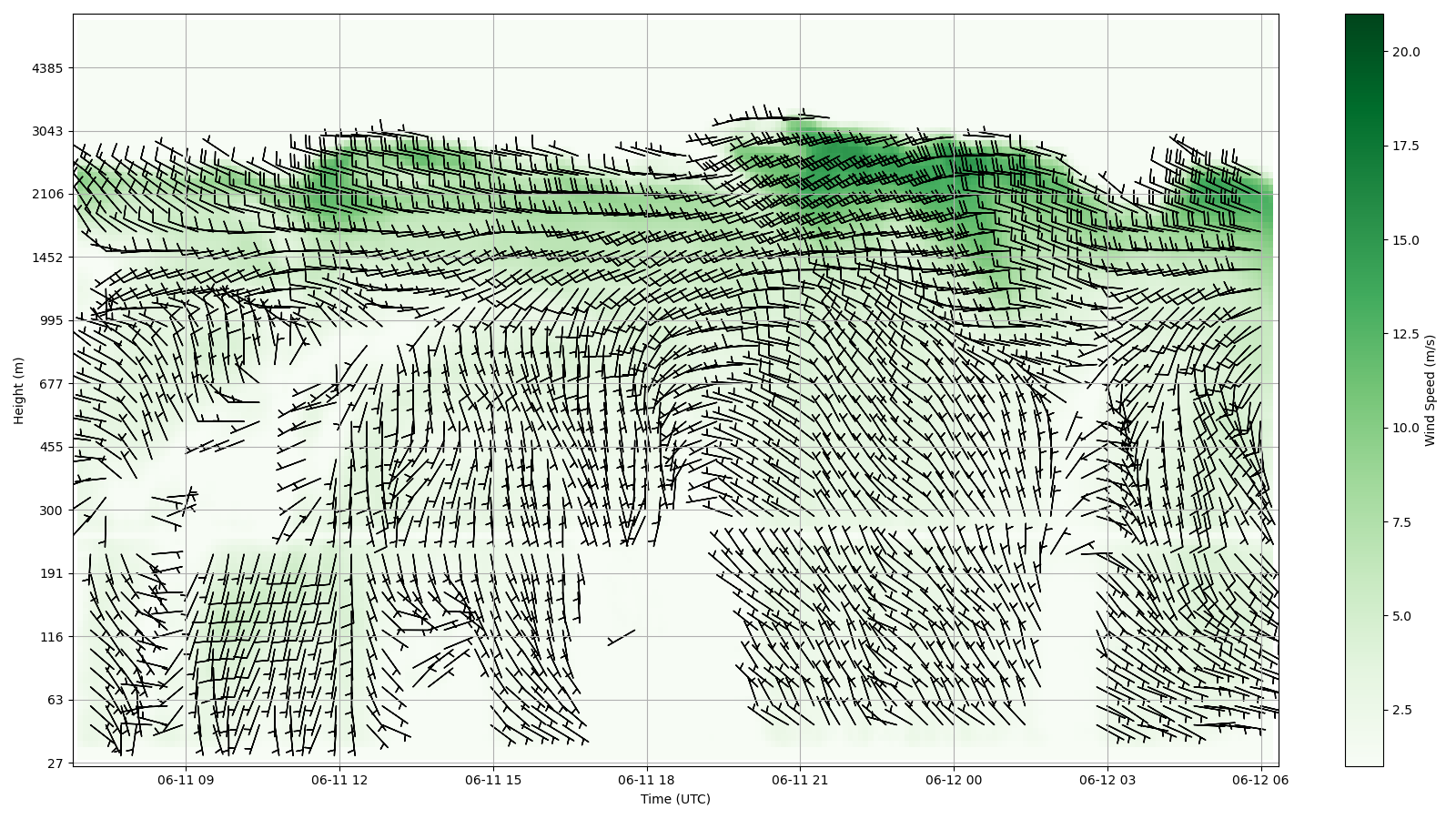Click the 06-11 21 time tick label
Image resolution: width=1456 pixels, height=819 pixels.
coord(800,780)
